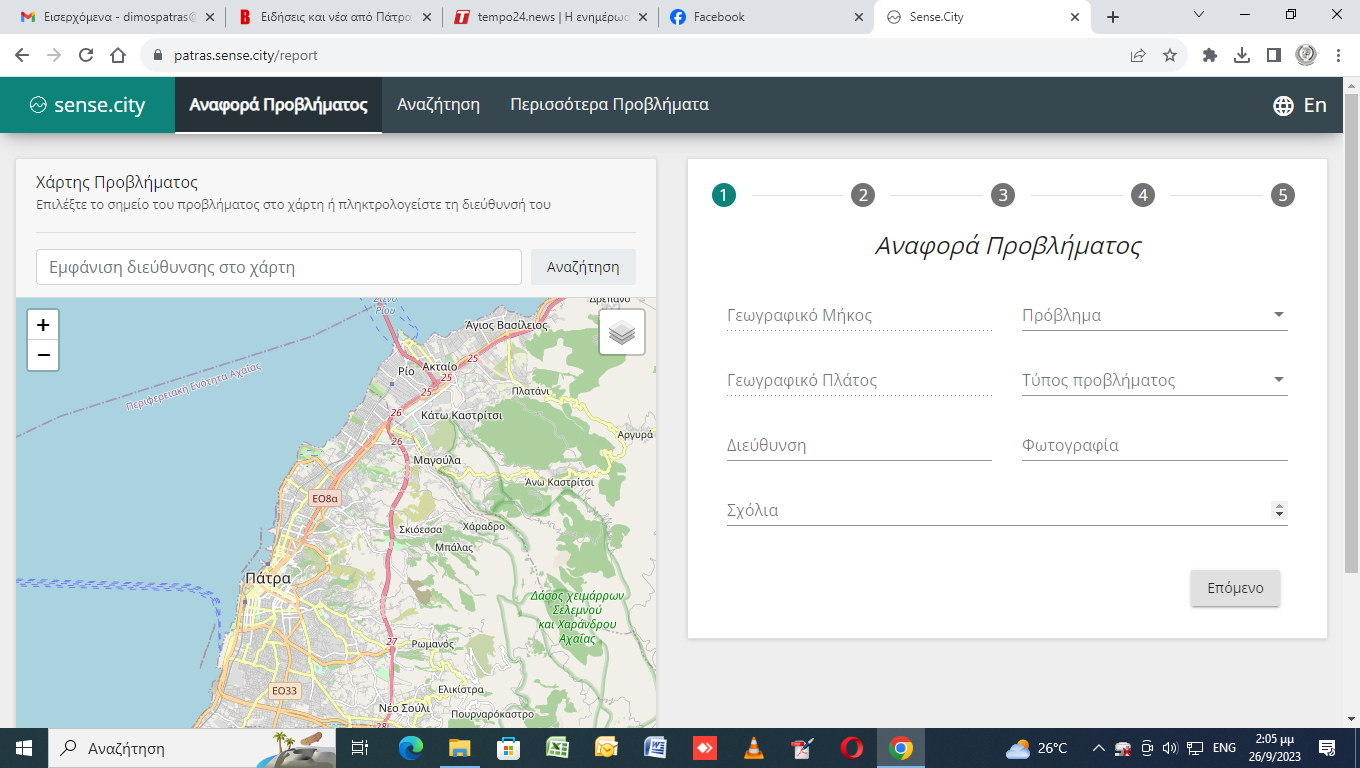The height and width of the screenshot is (768, 1360).
Task: Open the Αναφορά Προβλήματος tab
Action: 278,105
